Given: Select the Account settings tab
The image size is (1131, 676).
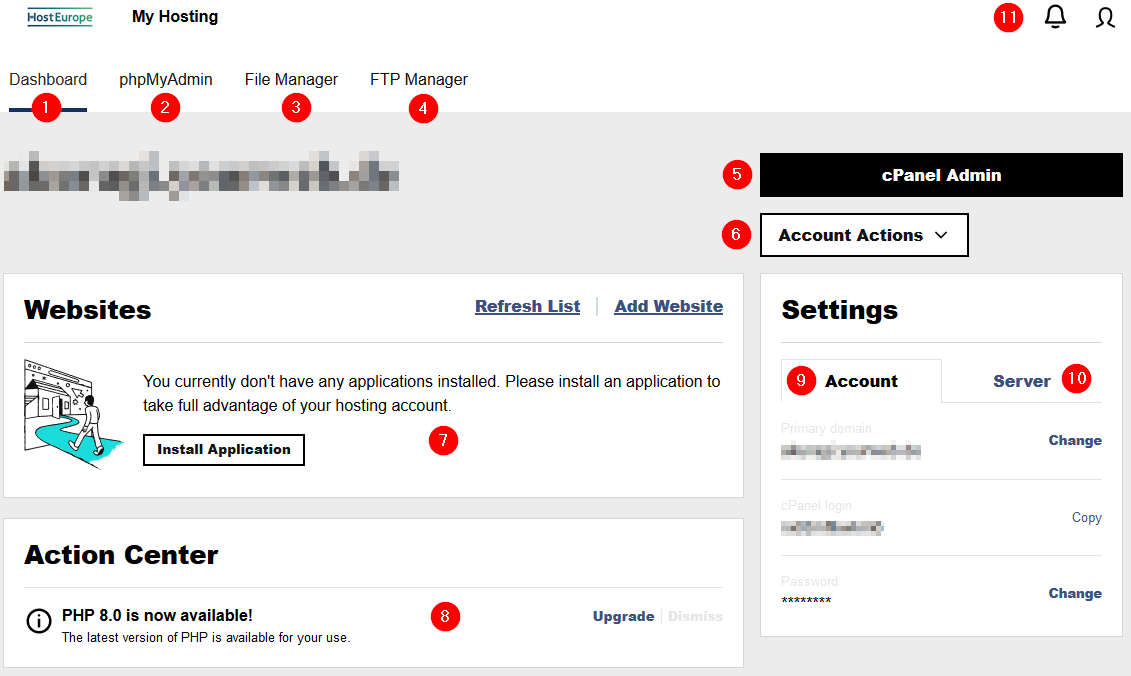Looking at the screenshot, I should [861, 381].
